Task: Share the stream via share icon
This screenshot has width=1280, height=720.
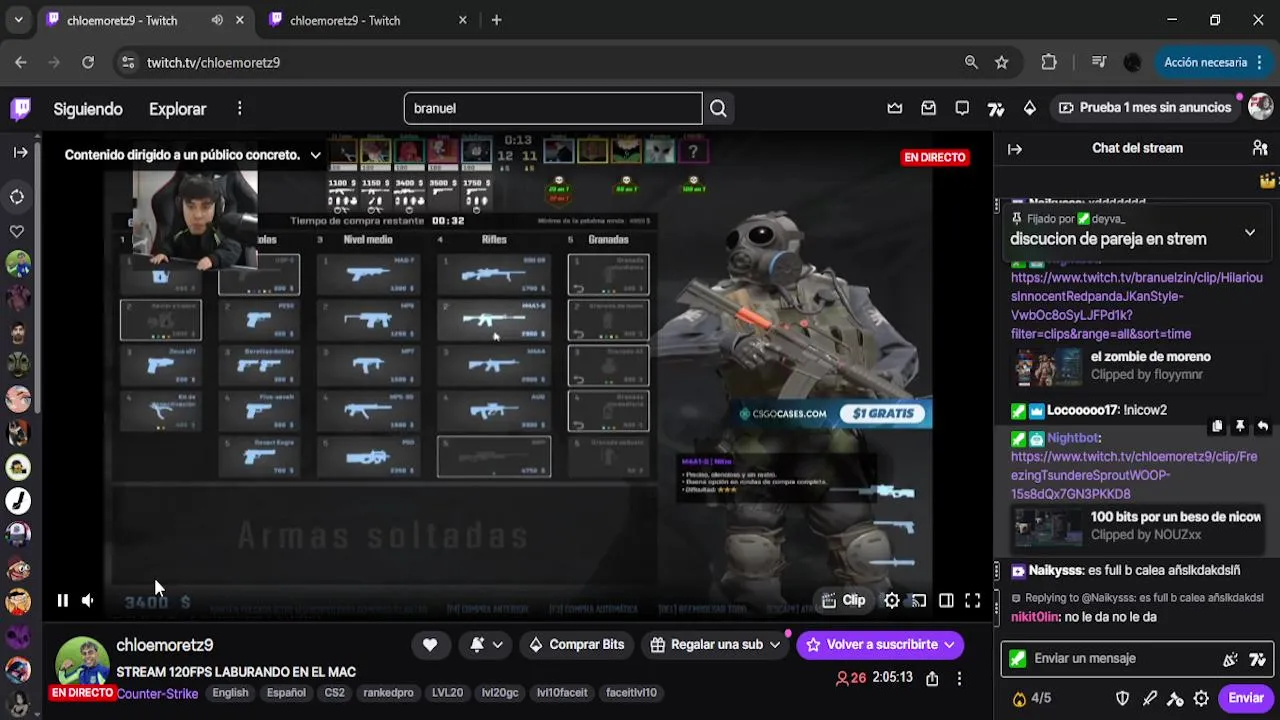Action: pyautogui.click(x=932, y=678)
